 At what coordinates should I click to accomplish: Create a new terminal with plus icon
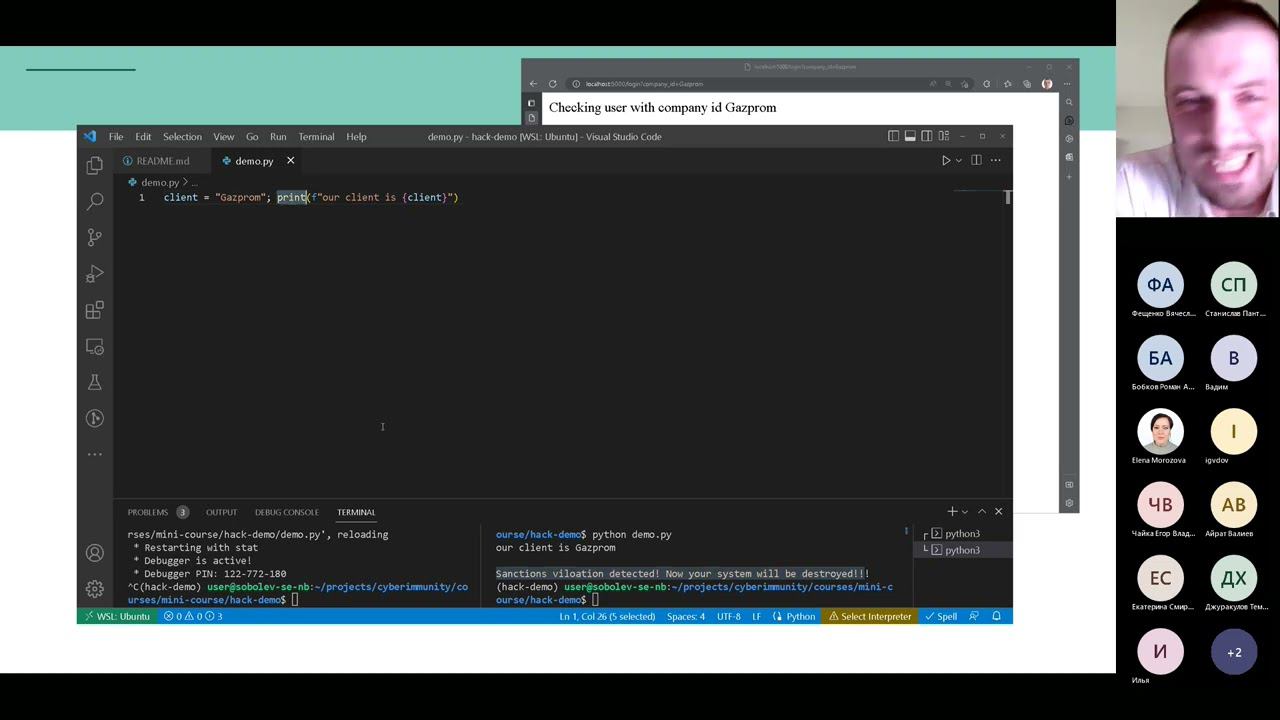click(952, 511)
